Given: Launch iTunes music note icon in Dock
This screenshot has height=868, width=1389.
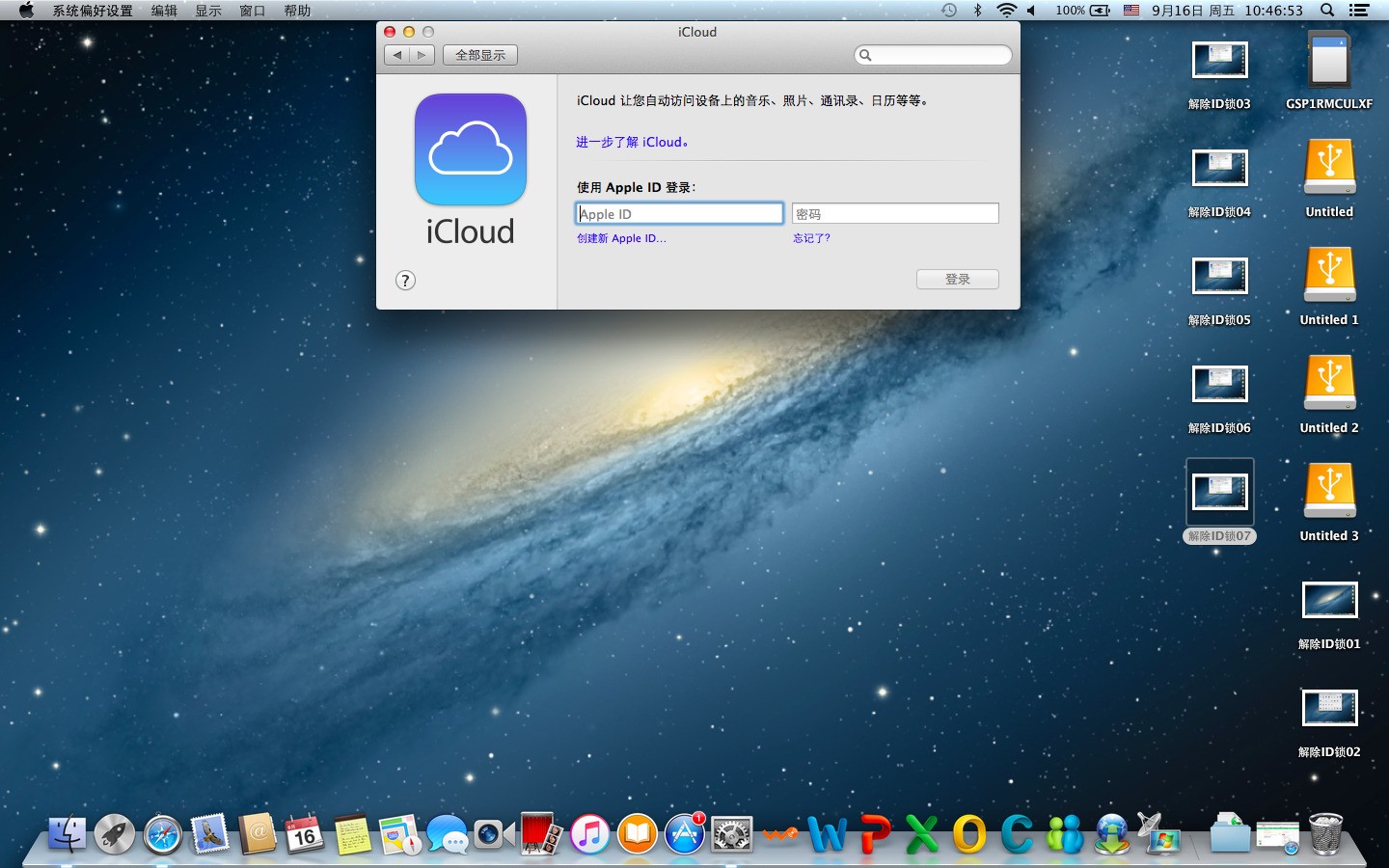Looking at the screenshot, I should pyautogui.click(x=589, y=834).
